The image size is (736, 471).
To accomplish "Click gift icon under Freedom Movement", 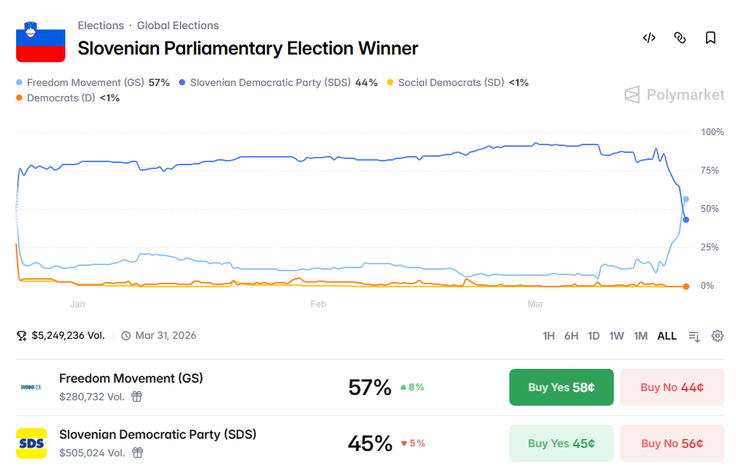I will pos(137,396).
